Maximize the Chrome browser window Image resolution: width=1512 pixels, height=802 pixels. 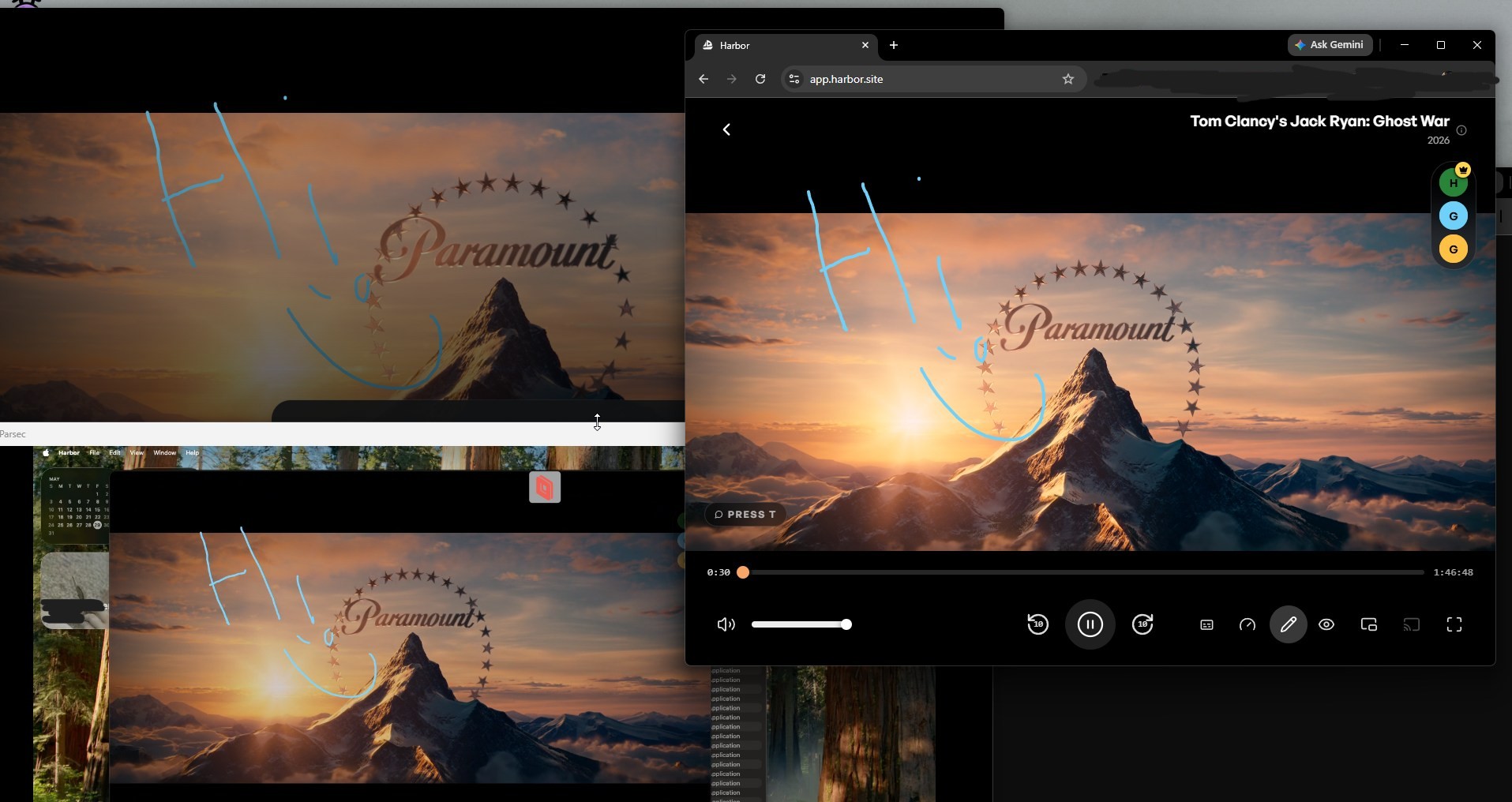tap(1440, 45)
